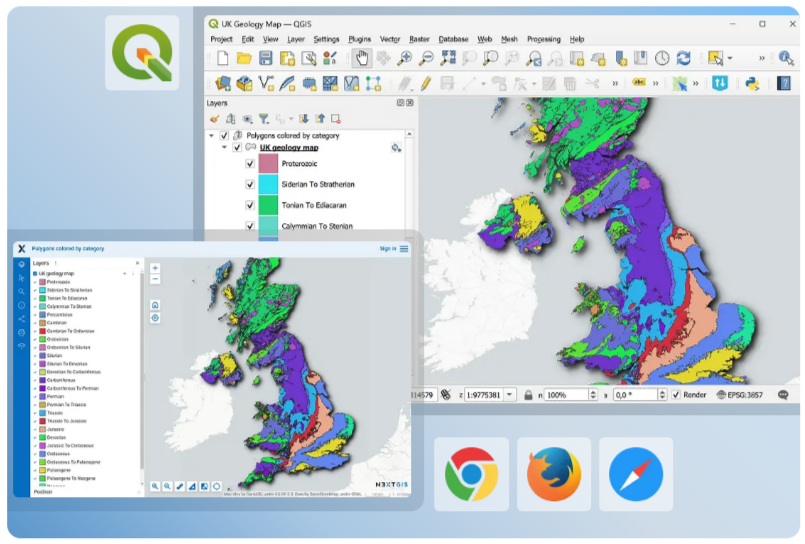Toggle the Siderian To Stratherian checkbox
Image resolution: width=805 pixels, height=544 pixels.
[x=250, y=184]
